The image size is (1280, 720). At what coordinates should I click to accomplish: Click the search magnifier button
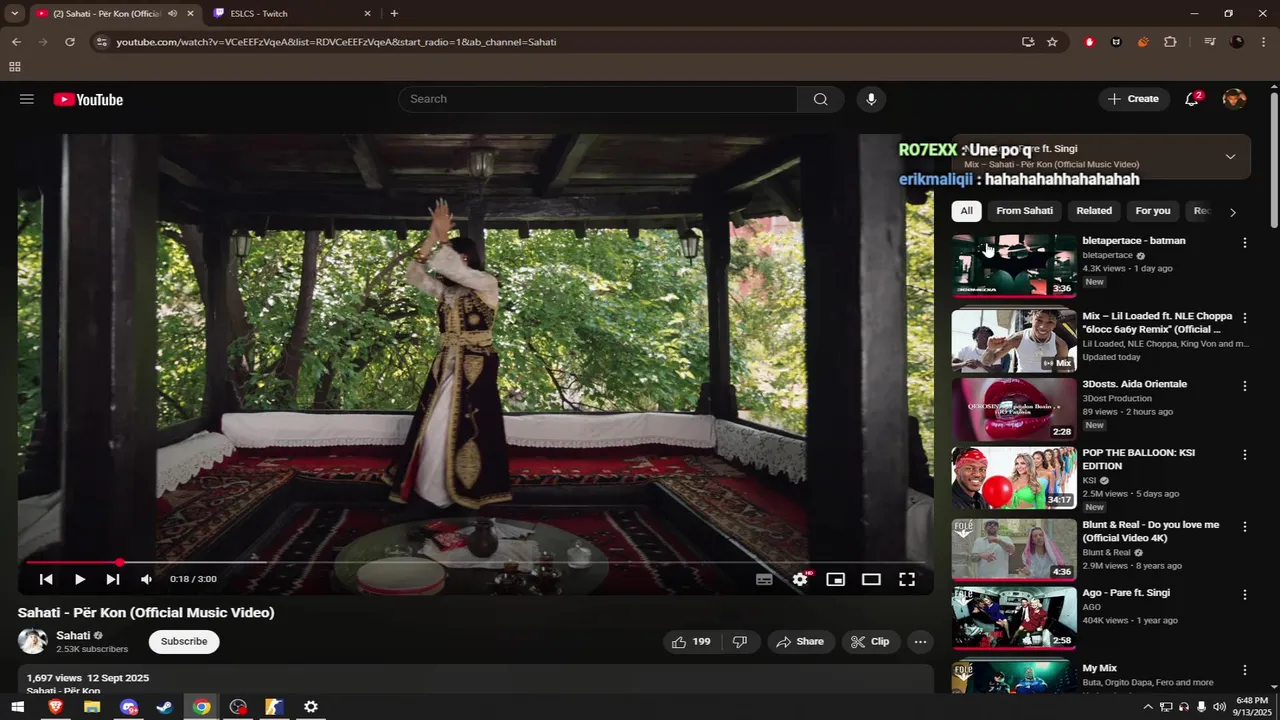pyautogui.click(x=820, y=99)
